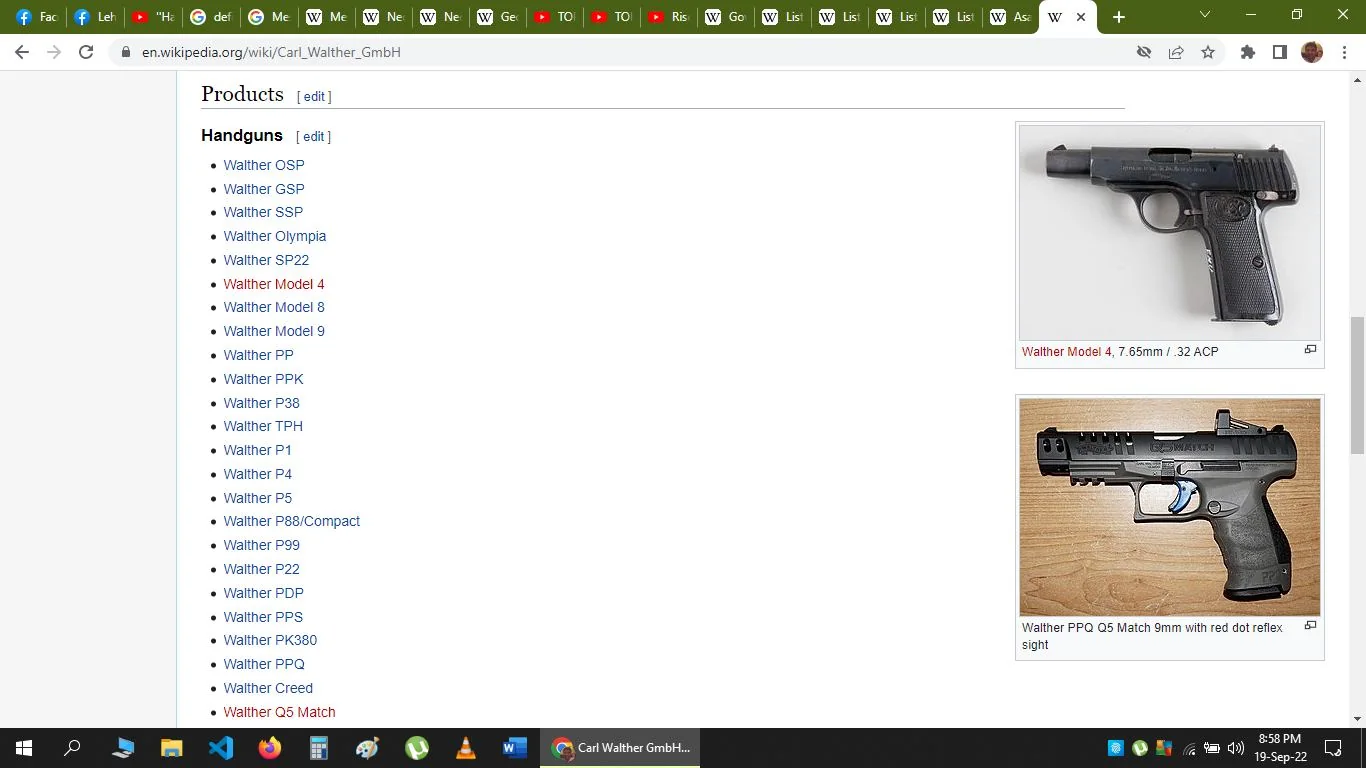Open Visual Studio Code from the taskbar
Screen dimensions: 1366x768
pos(221,748)
